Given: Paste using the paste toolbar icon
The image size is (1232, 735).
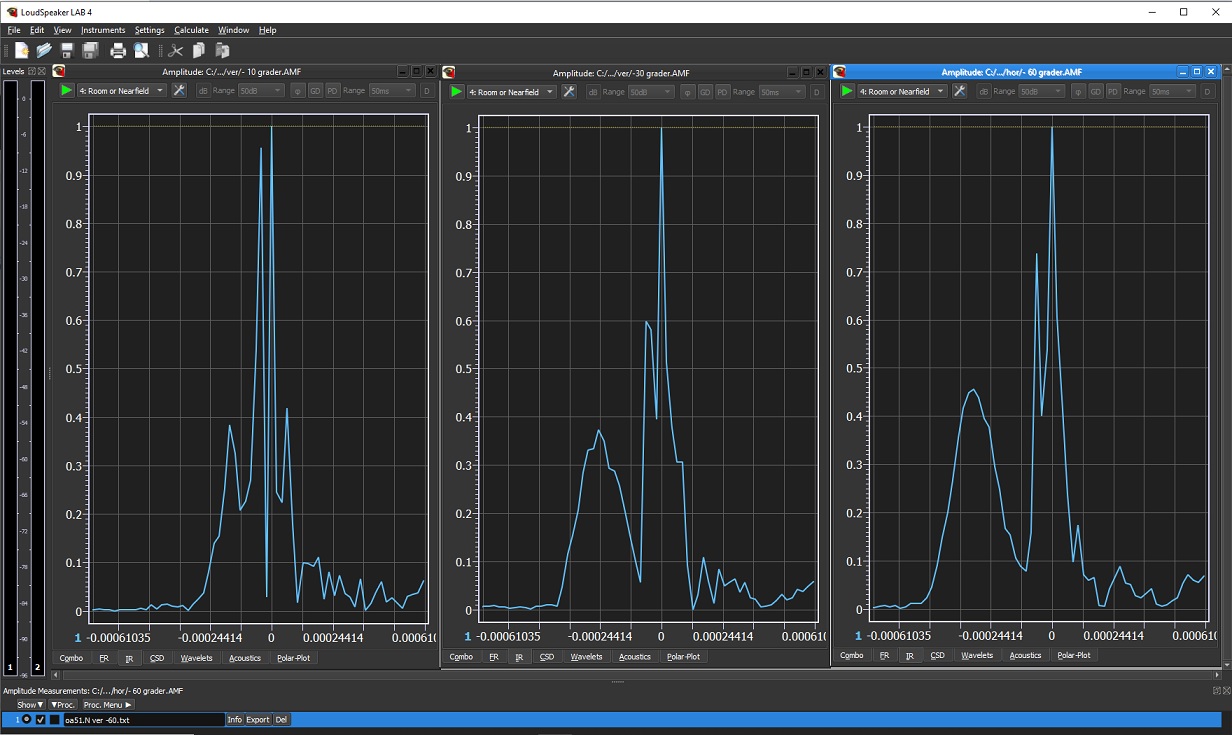Looking at the screenshot, I should click(x=222, y=50).
